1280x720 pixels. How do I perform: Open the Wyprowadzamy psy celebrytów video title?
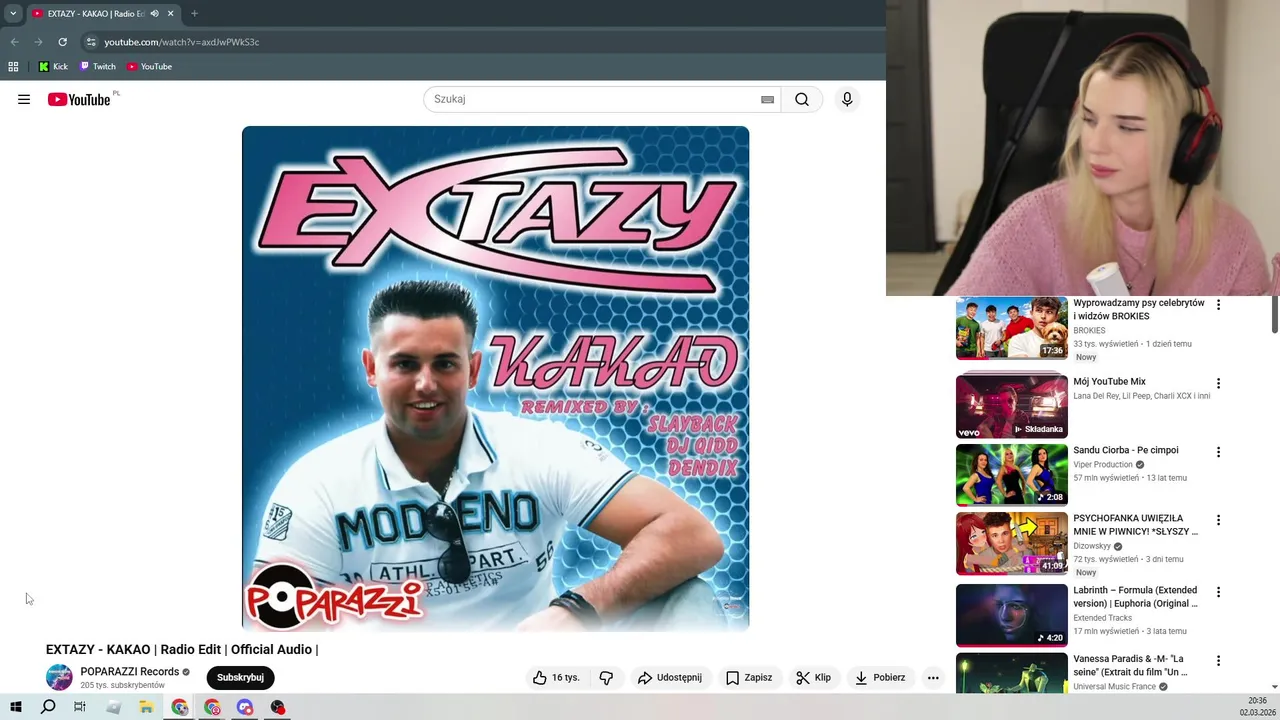(x=1139, y=309)
